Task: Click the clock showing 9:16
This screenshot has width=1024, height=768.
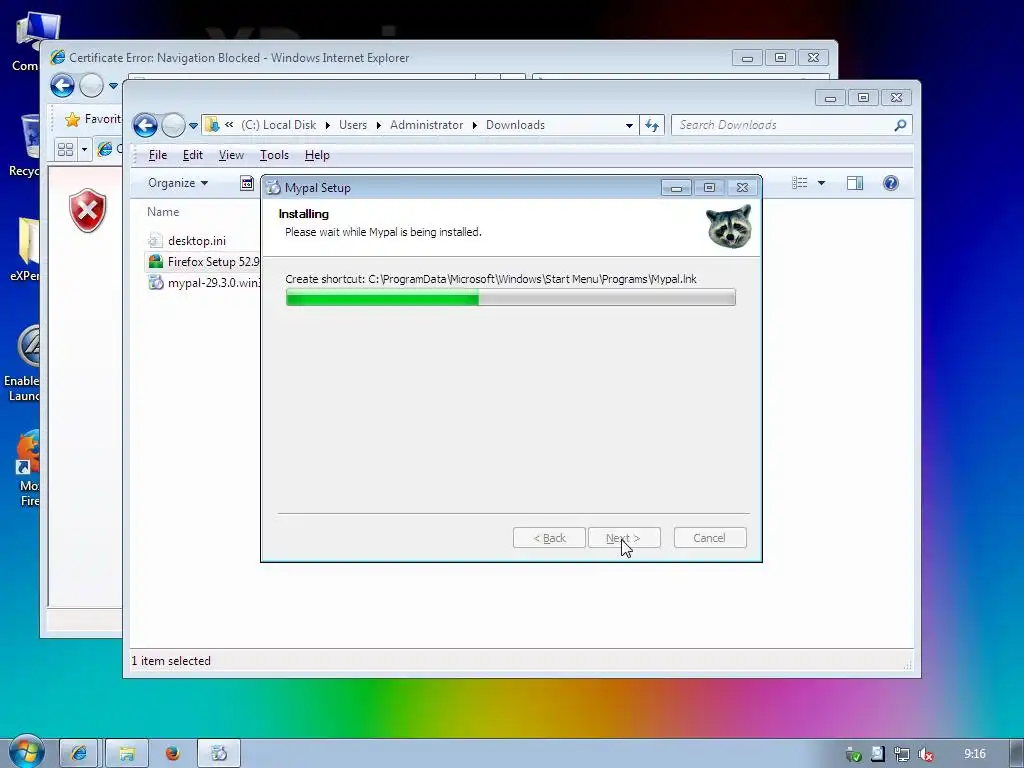Action: tap(974, 754)
